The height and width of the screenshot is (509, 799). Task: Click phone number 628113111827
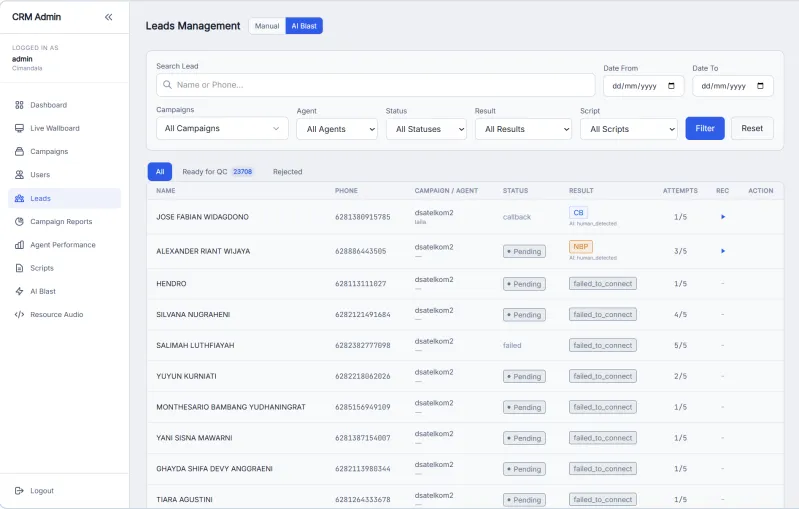coord(360,284)
